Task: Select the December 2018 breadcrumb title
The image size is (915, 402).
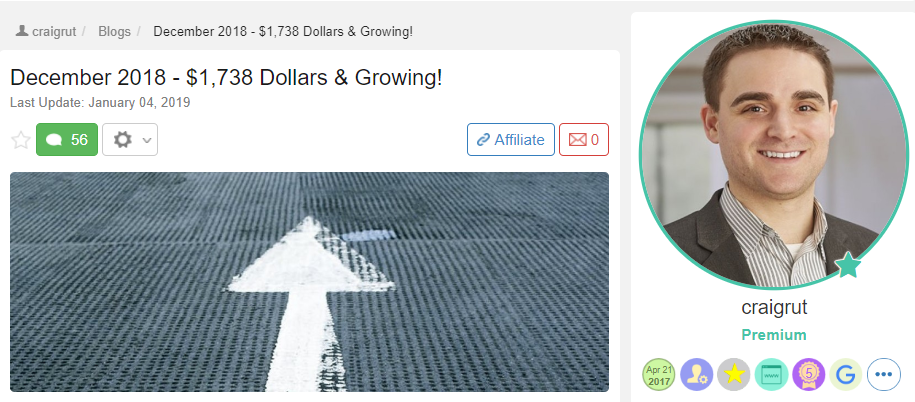Action: pyautogui.click(x=283, y=32)
